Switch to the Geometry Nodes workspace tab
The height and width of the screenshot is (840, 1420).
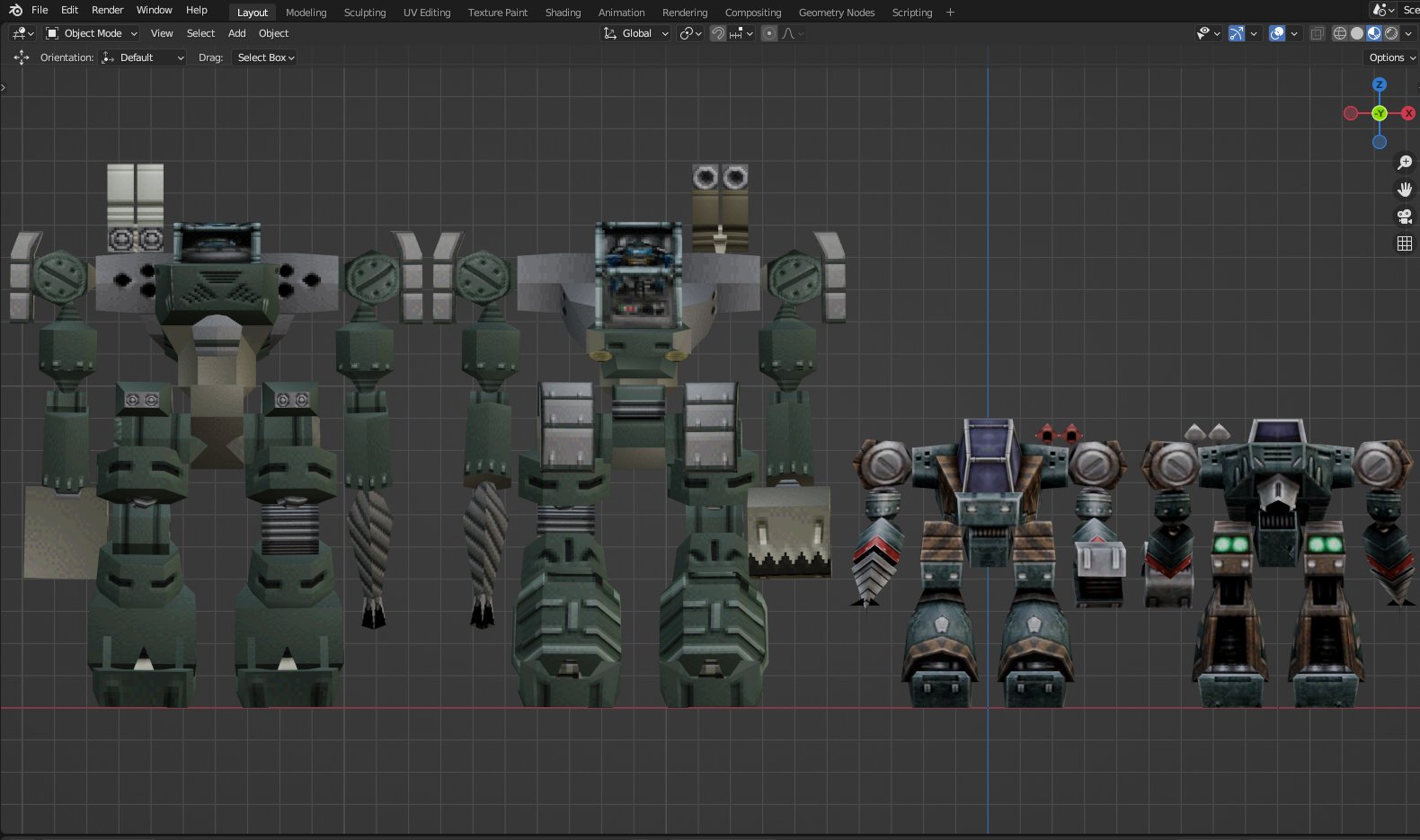coord(837,13)
